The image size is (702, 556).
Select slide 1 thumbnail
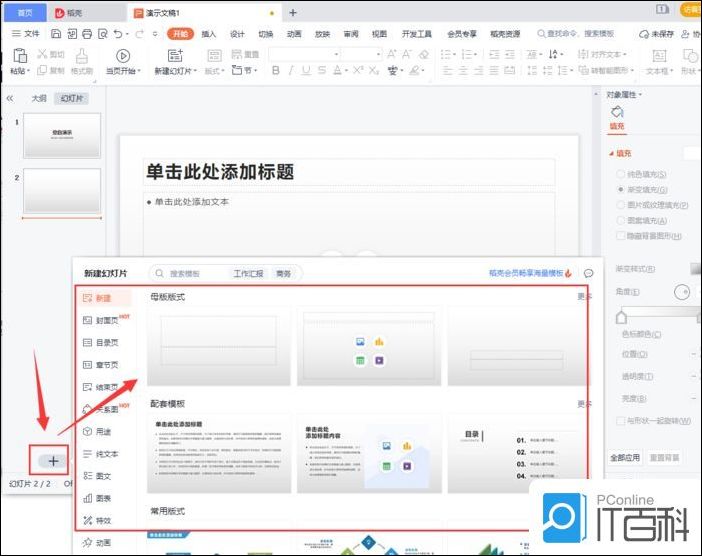(x=62, y=135)
